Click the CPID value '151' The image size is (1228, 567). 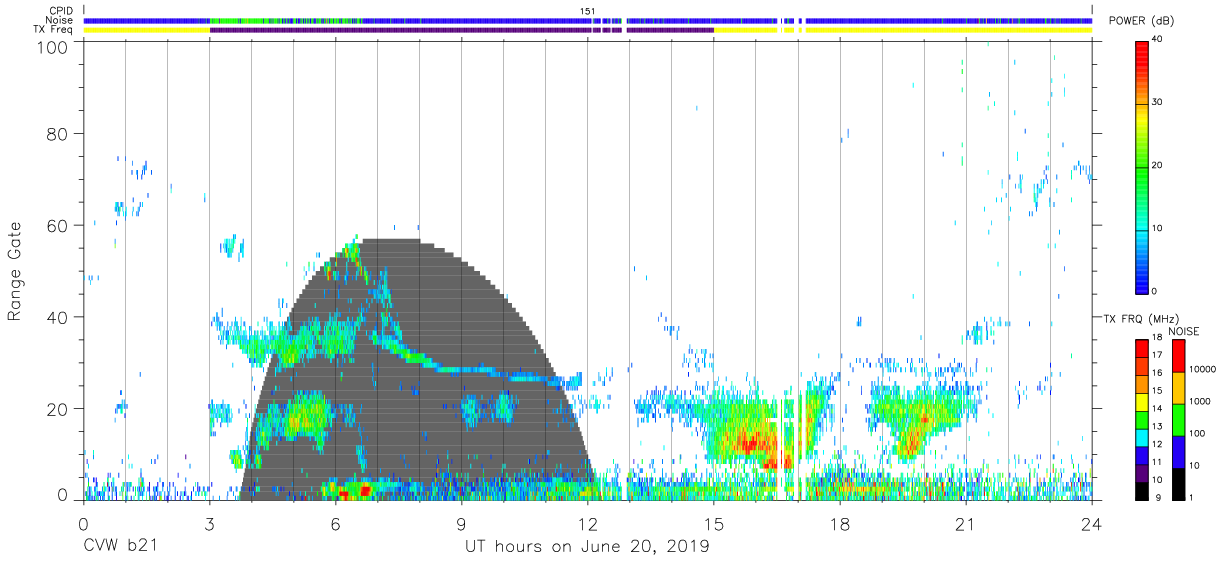pyautogui.click(x=589, y=11)
